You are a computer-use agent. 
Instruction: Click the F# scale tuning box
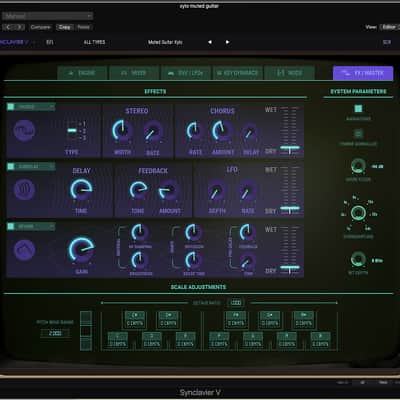(236, 320)
